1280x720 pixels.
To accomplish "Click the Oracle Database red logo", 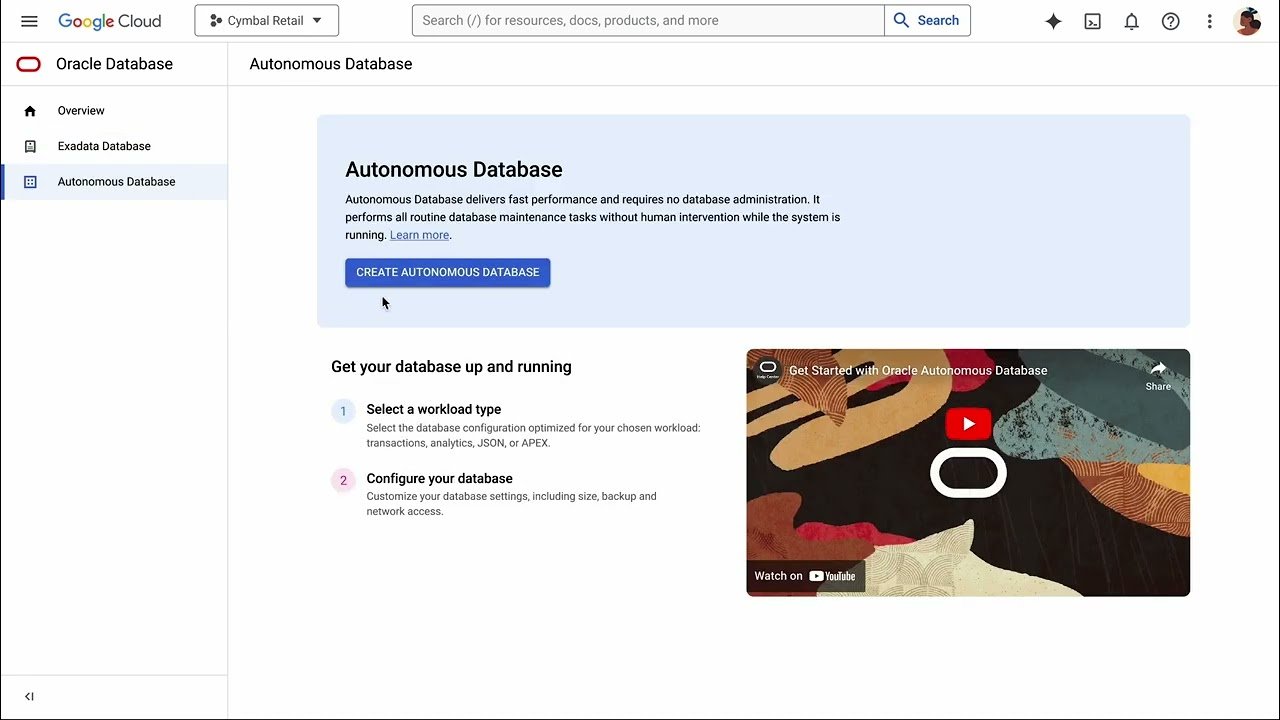I will tap(29, 64).
